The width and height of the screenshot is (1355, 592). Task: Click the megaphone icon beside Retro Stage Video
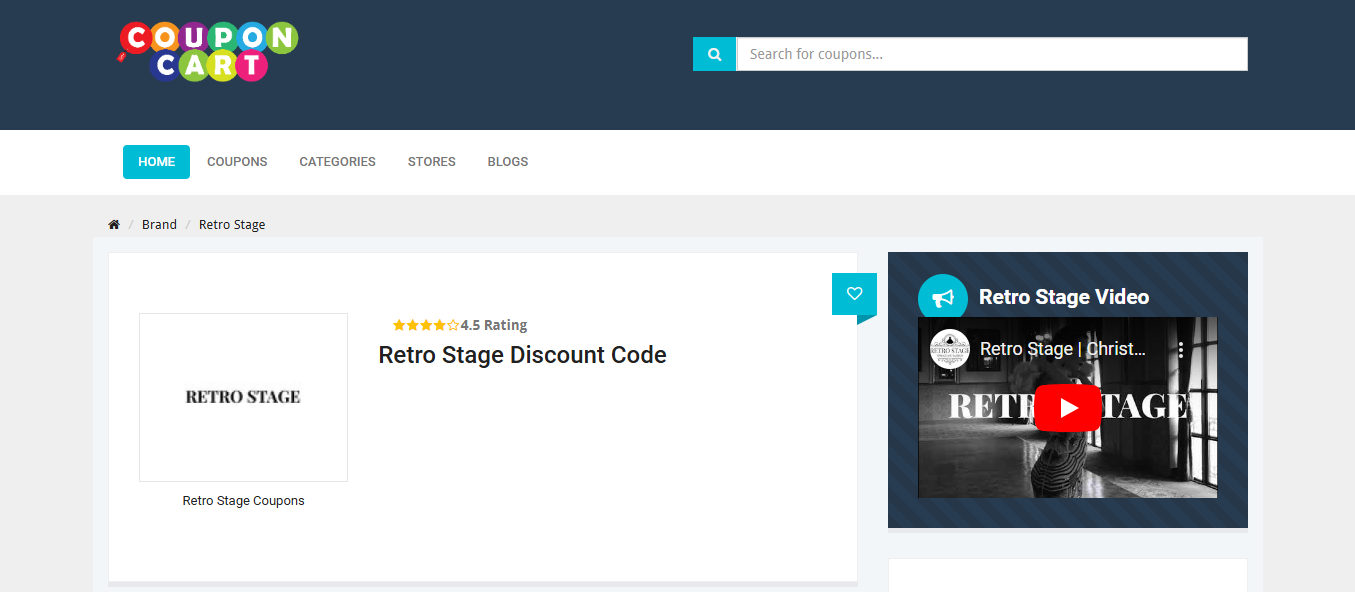[943, 298]
